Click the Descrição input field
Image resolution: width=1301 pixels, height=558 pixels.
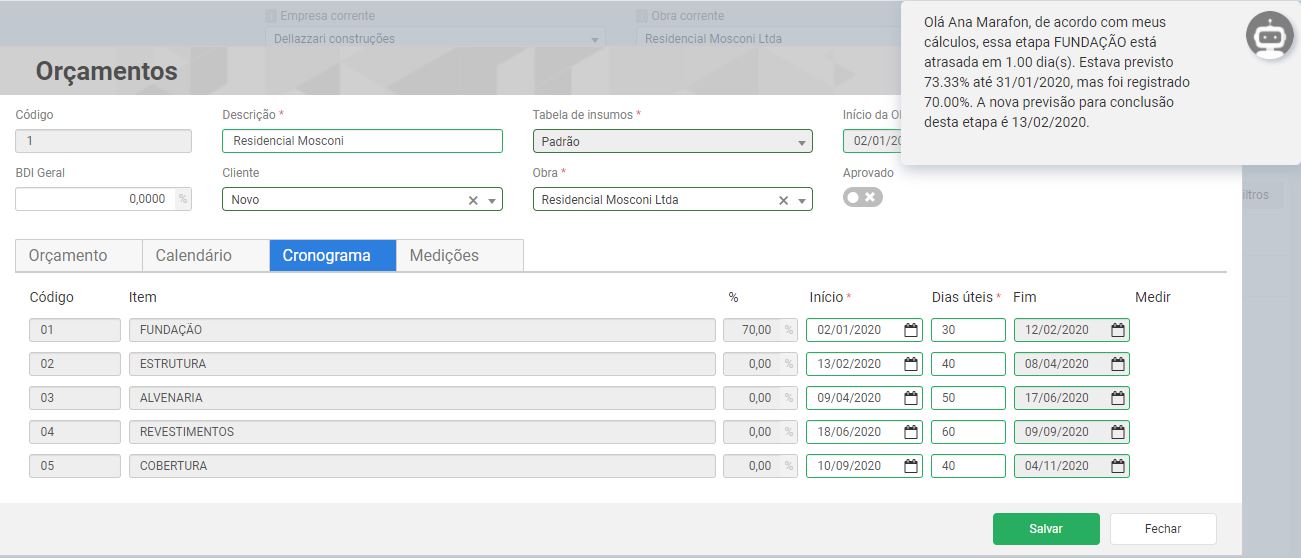point(362,141)
